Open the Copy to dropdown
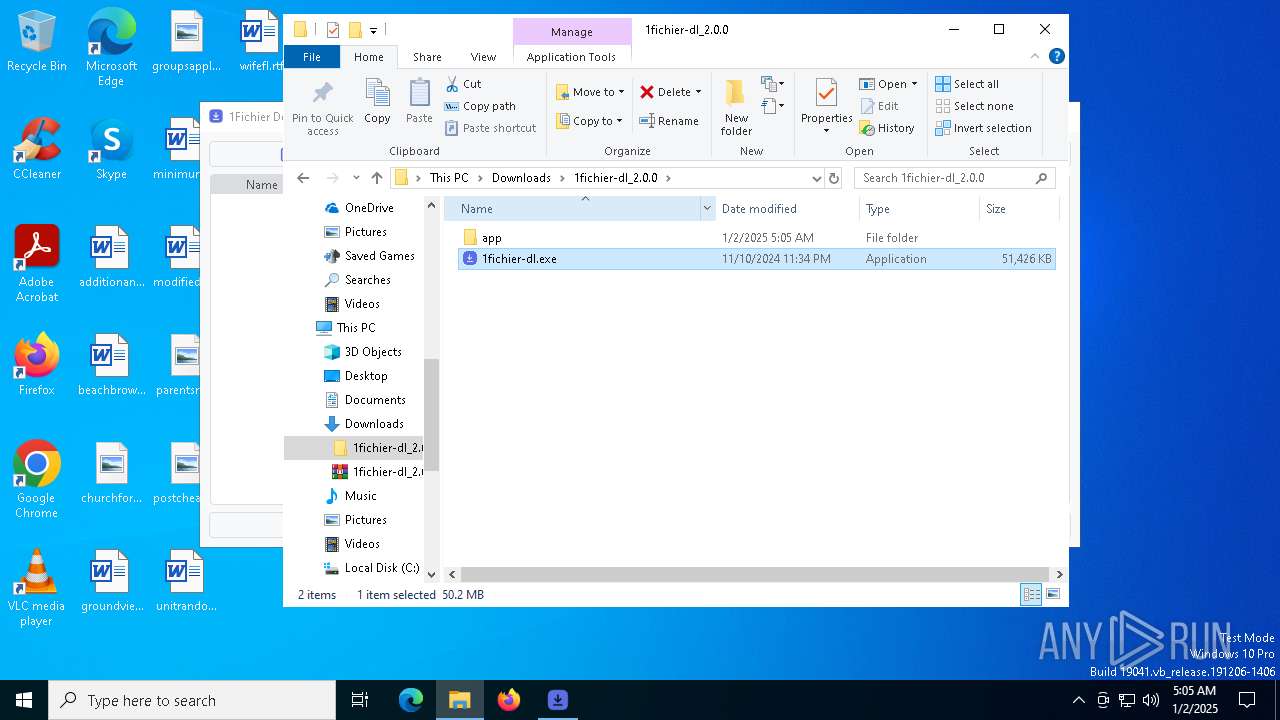Screen dimensions: 1280x720 point(589,121)
